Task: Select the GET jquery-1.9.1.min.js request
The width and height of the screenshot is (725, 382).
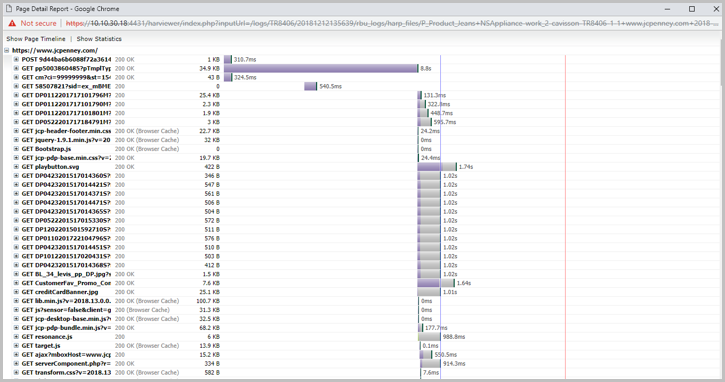Action: tap(66, 140)
